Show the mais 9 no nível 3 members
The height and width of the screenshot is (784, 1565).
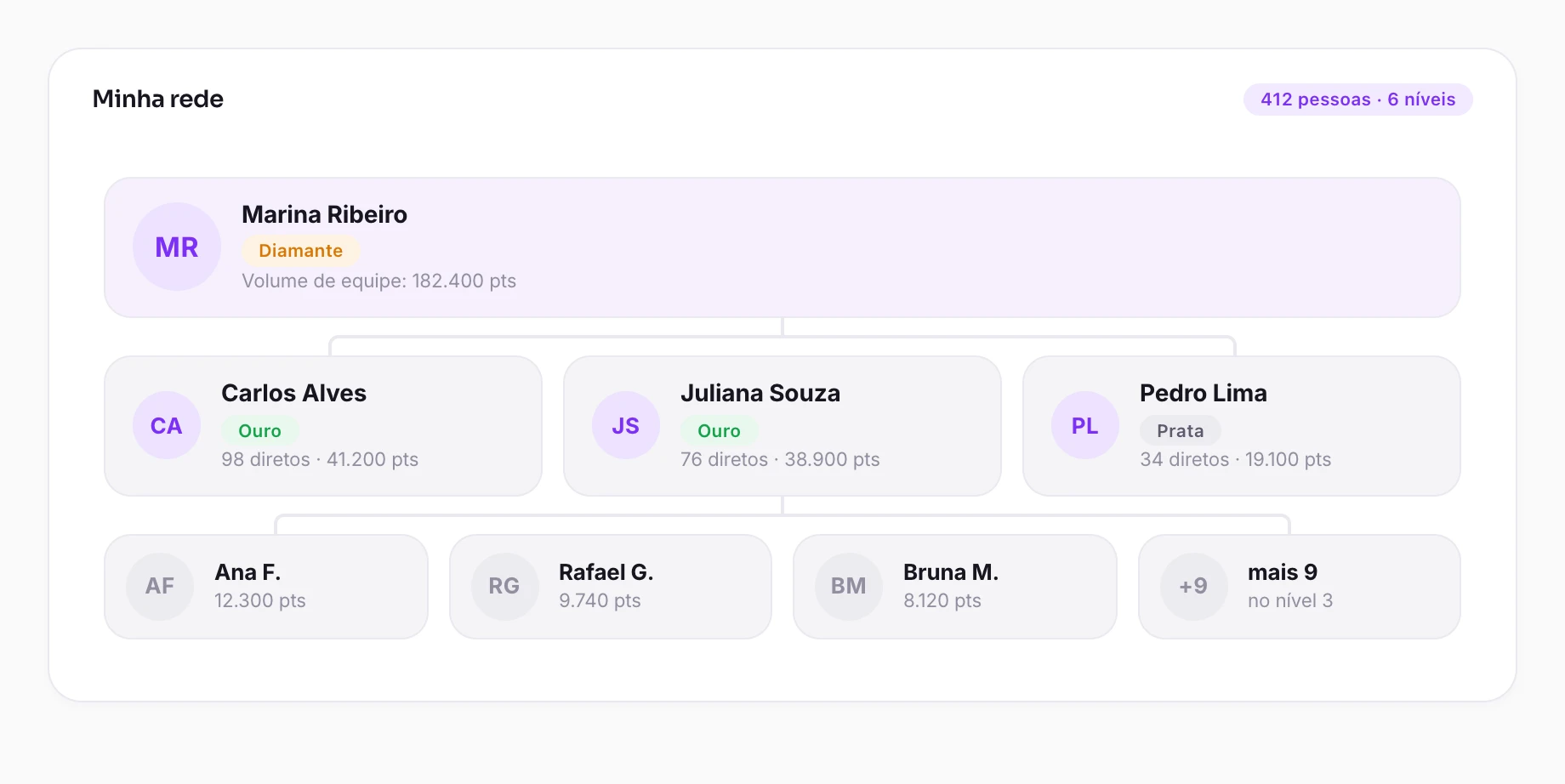click(x=1300, y=586)
